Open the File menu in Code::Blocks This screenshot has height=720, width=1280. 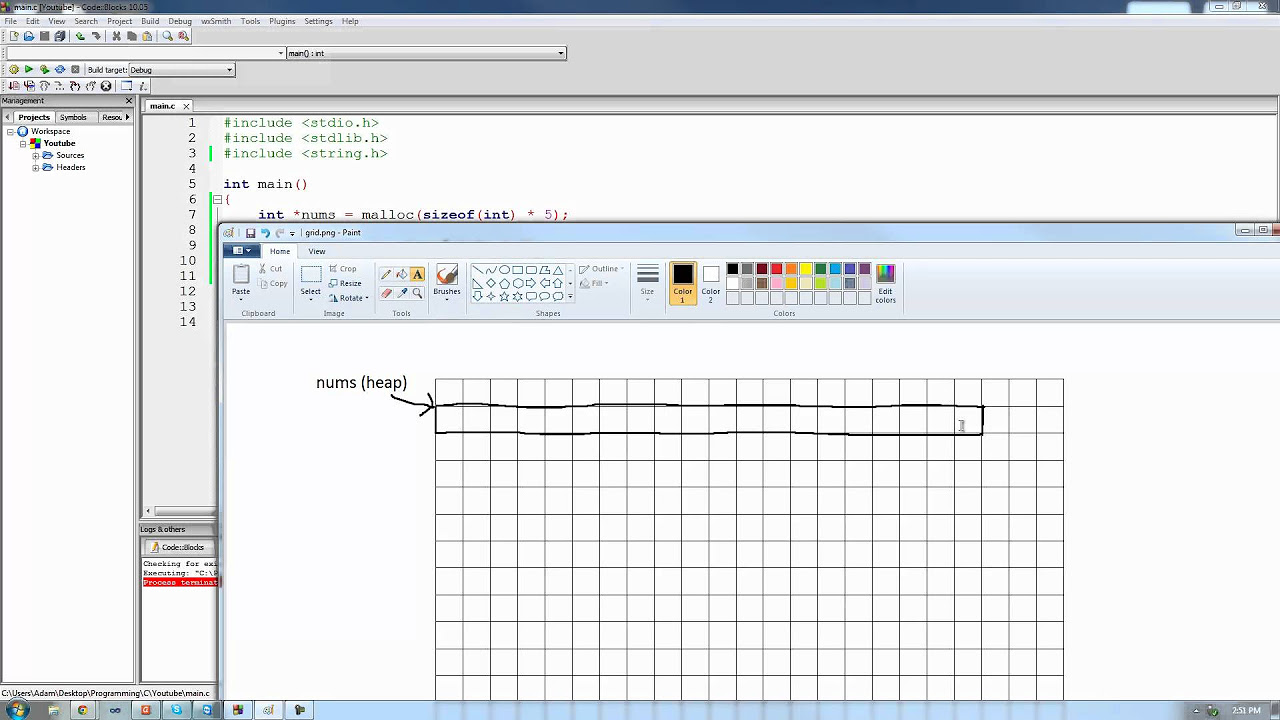pyautogui.click(x=11, y=21)
